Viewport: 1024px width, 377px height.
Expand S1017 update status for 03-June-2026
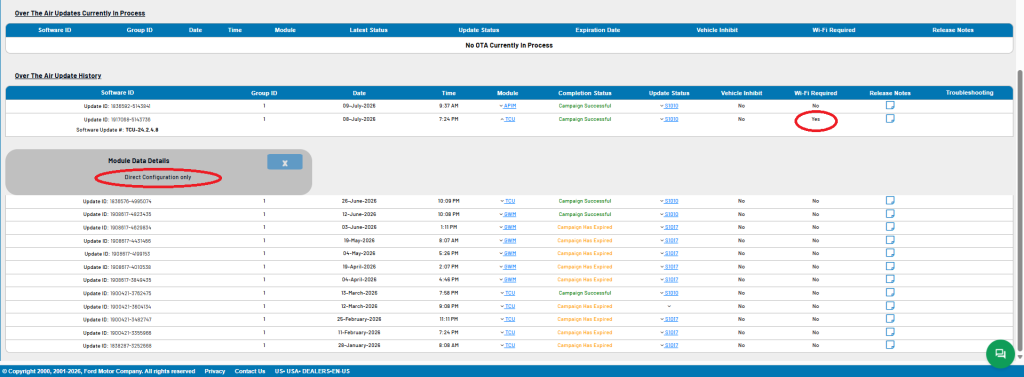tap(662, 227)
